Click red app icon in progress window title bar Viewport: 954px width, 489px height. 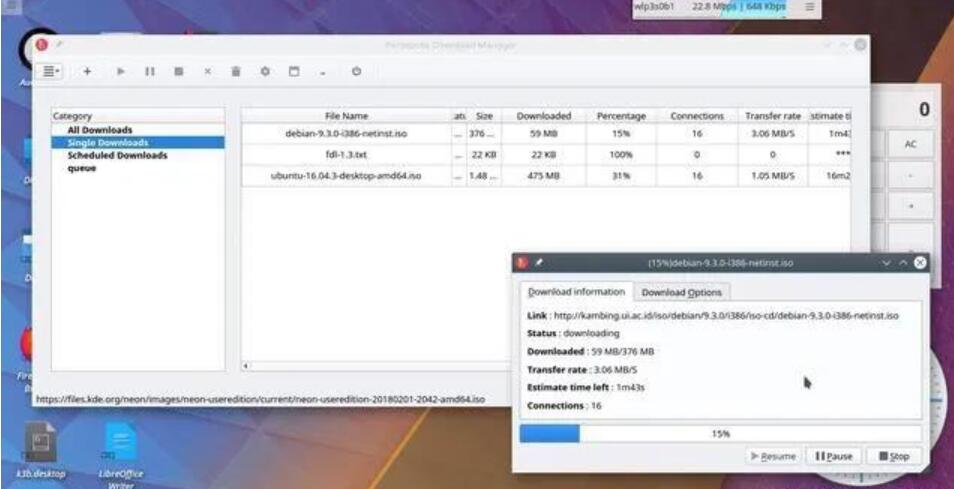pyautogui.click(x=521, y=263)
